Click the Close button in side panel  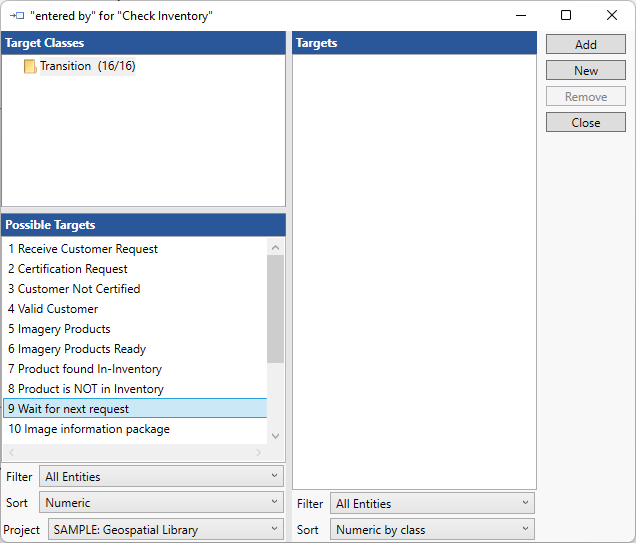(x=585, y=122)
